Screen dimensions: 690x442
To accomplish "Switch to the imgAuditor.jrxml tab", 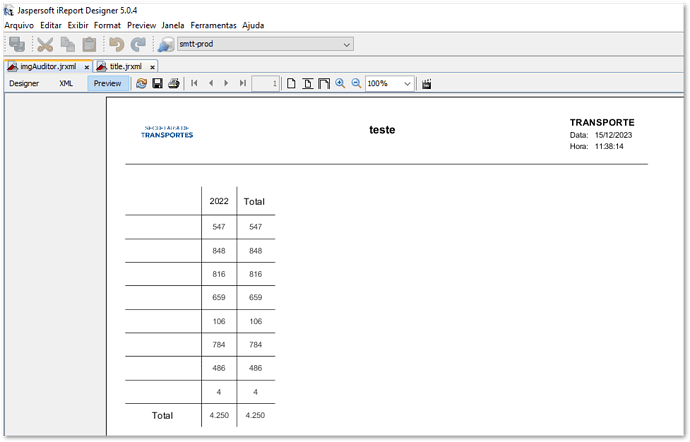I will (x=48, y=66).
